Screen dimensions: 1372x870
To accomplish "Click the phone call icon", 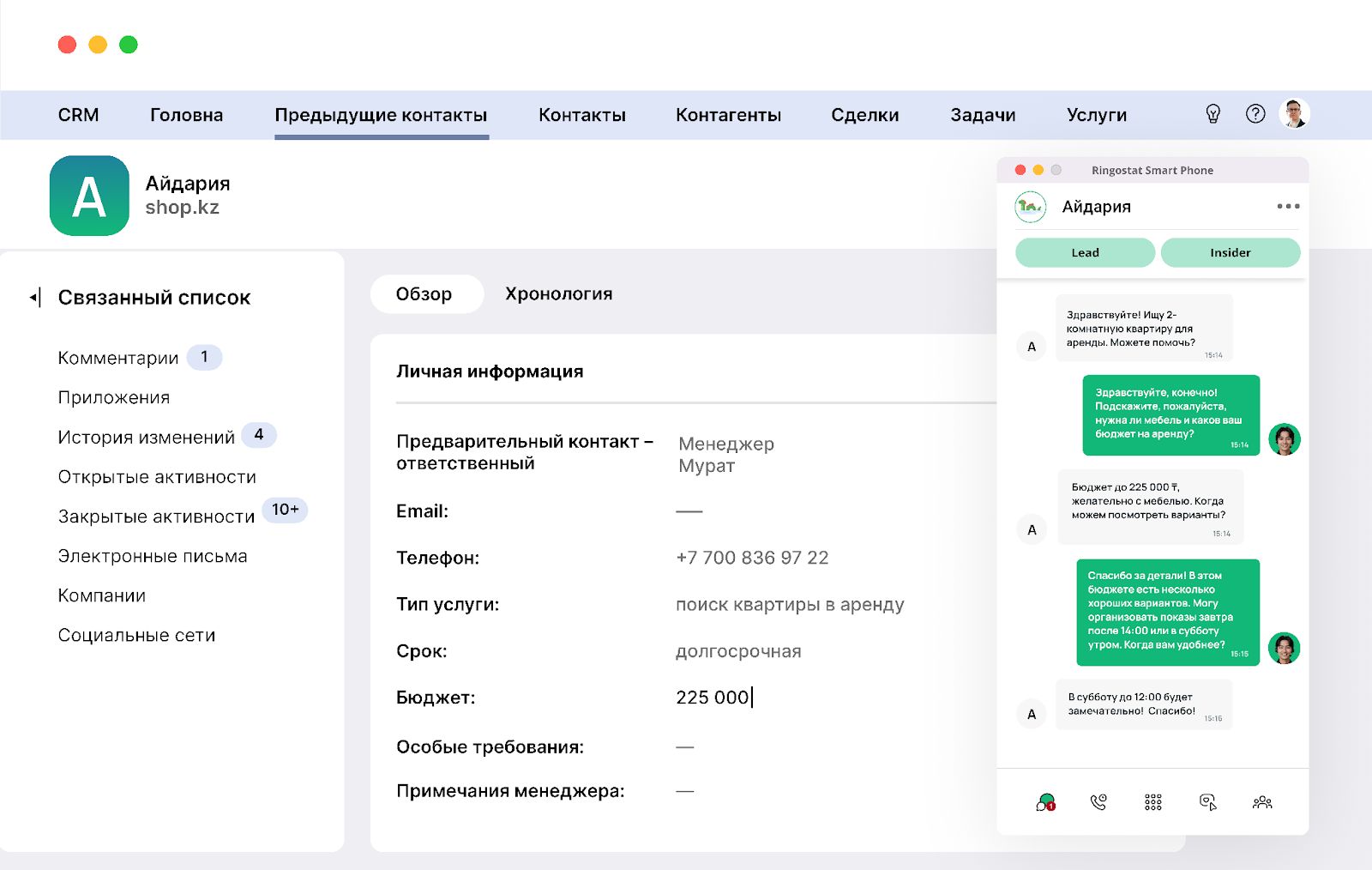I will tap(1098, 802).
